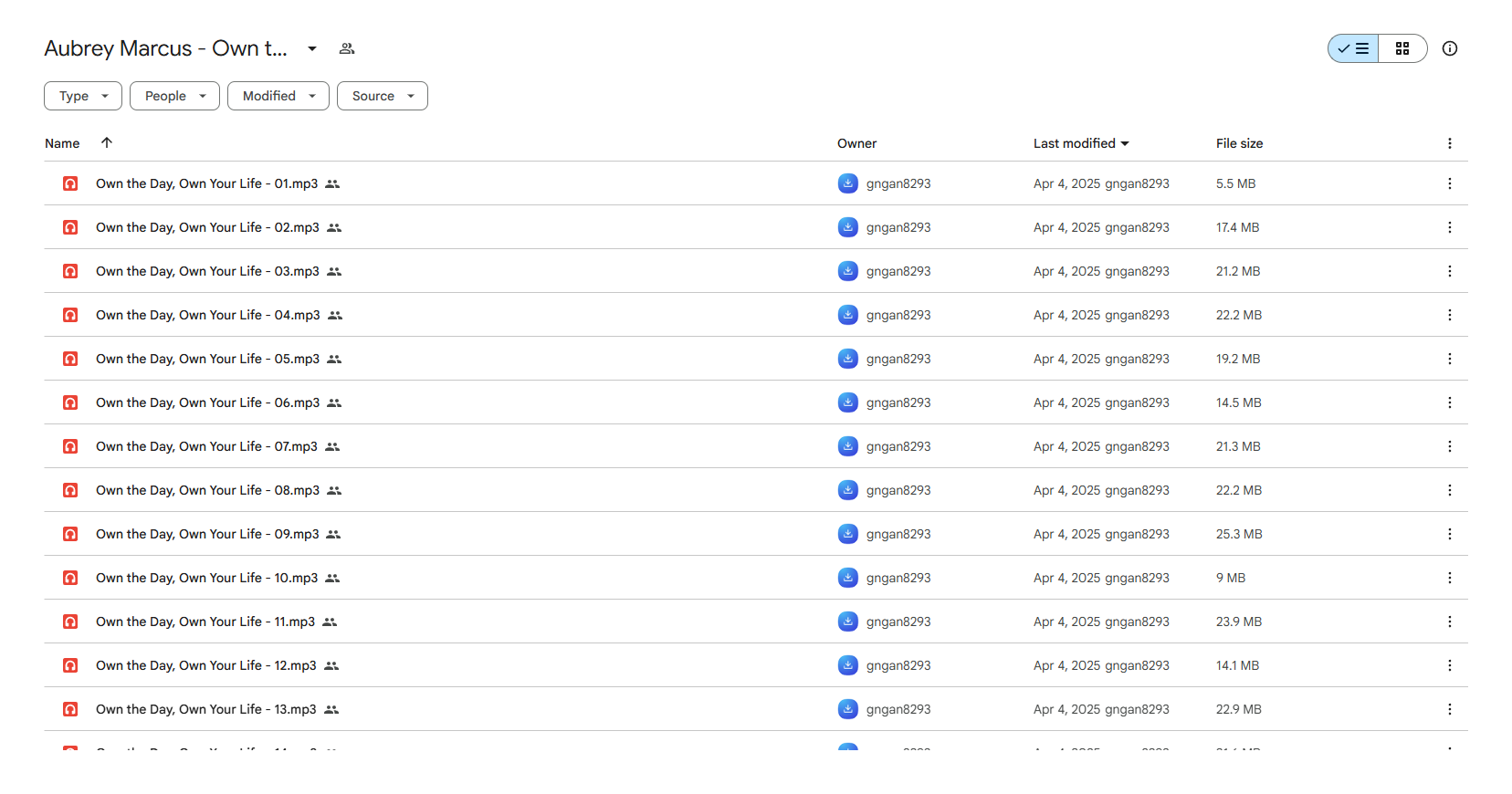Click audio file icon for 13.mp3
This screenshot has width=1512, height=794.
pos(70,709)
